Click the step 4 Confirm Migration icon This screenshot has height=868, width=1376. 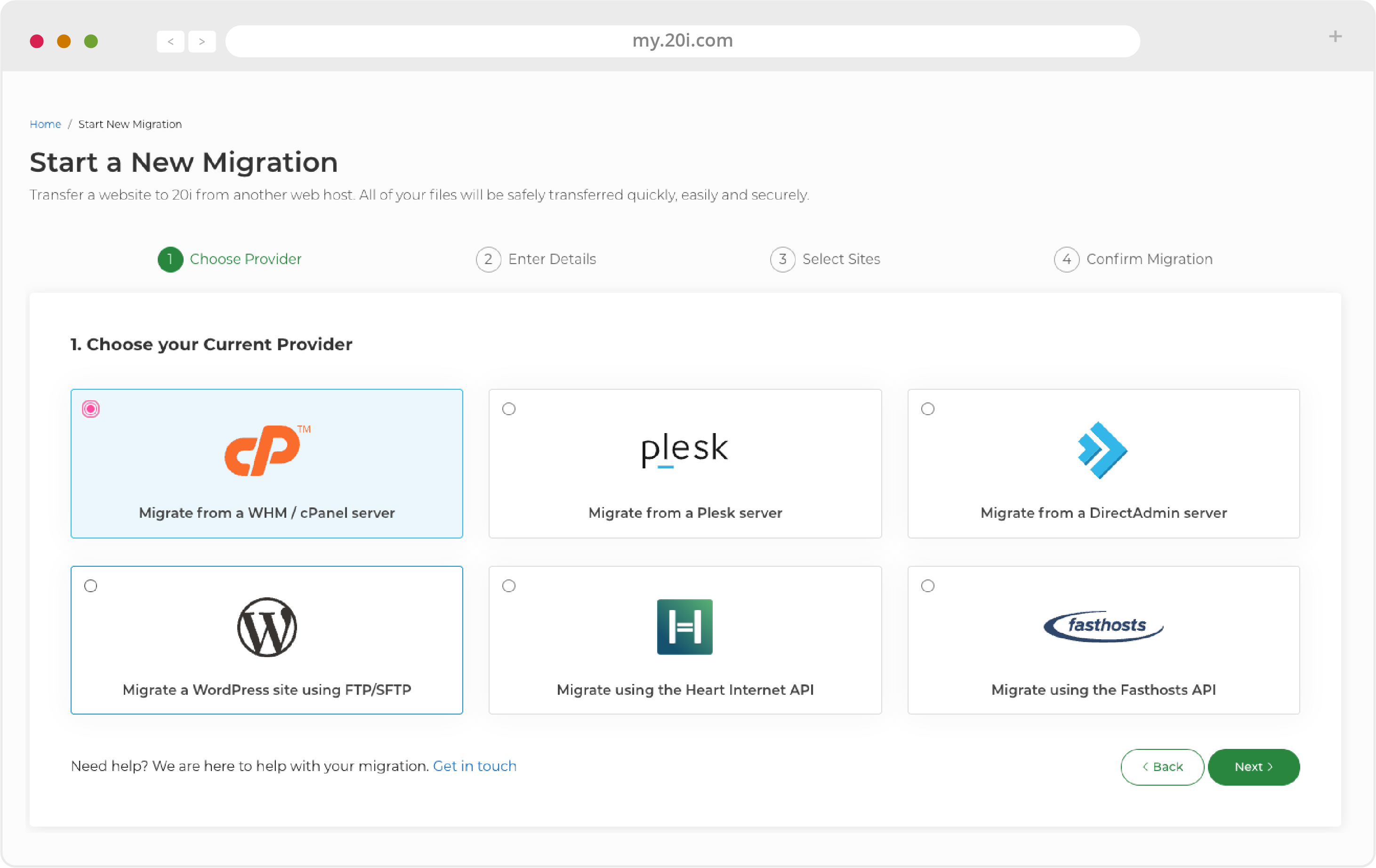click(1066, 259)
